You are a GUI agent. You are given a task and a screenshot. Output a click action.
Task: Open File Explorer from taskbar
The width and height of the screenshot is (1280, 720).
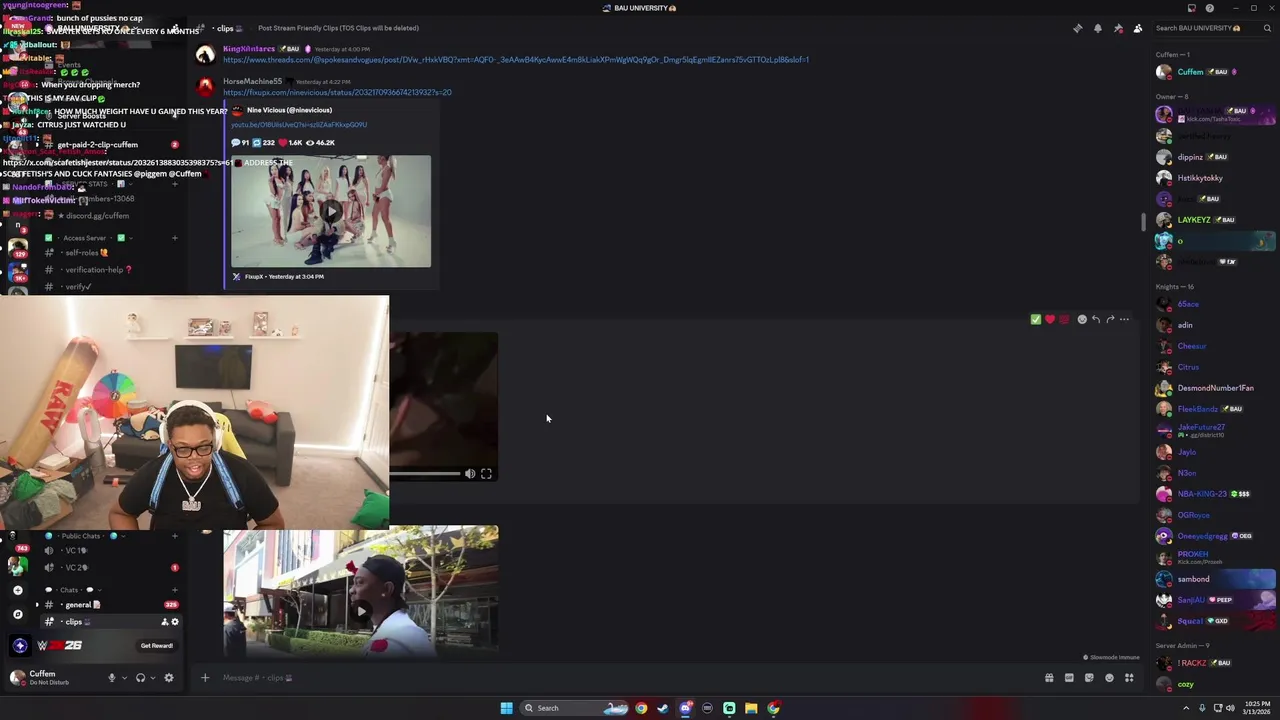[x=751, y=708]
